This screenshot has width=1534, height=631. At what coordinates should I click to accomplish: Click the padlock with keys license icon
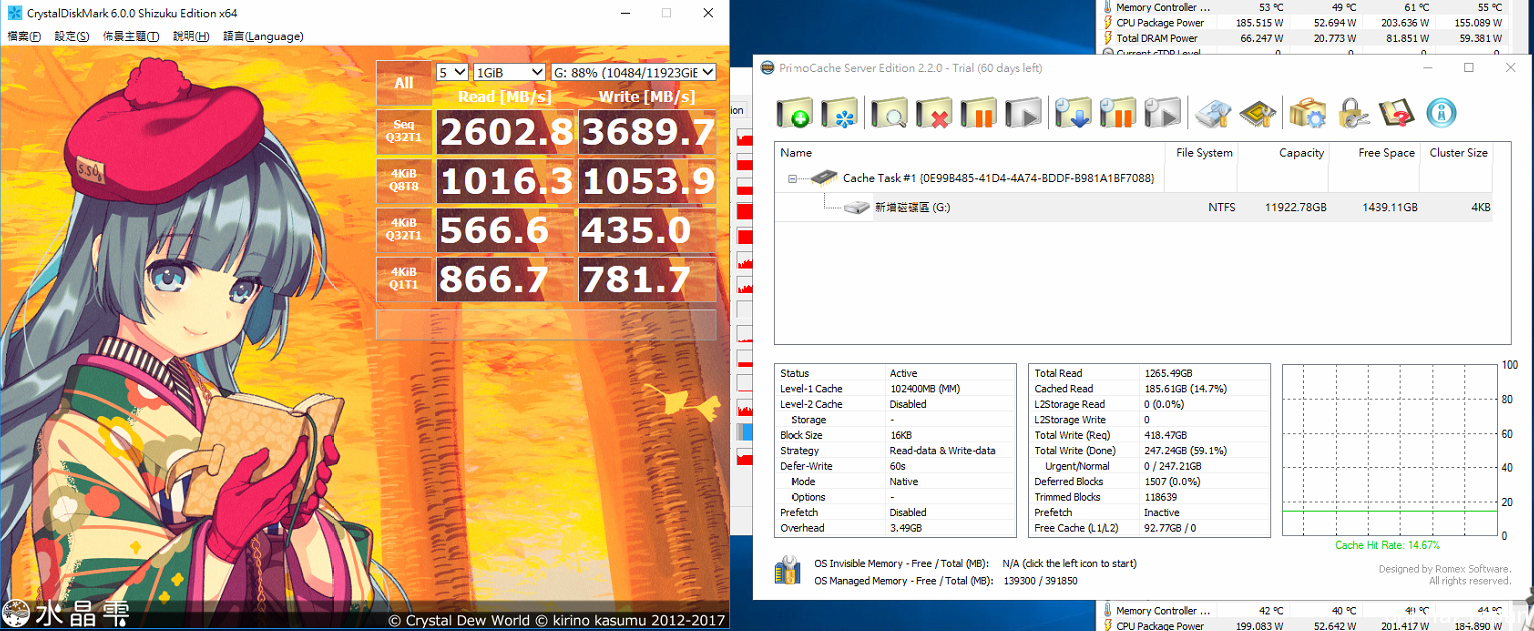pyautogui.click(x=1352, y=113)
